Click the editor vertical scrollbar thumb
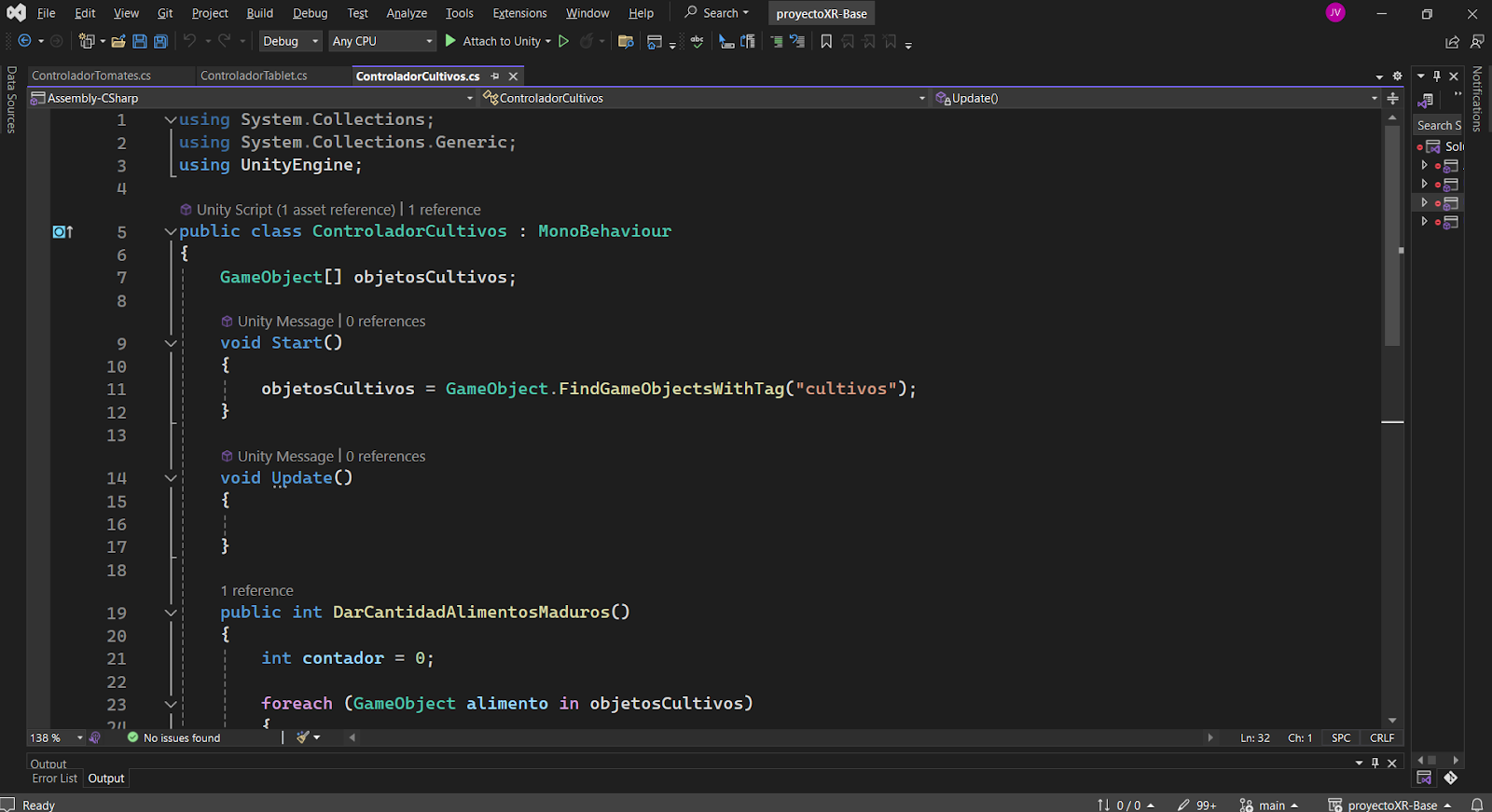The width and height of the screenshot is (1492, 812). tap(1392, 233)
